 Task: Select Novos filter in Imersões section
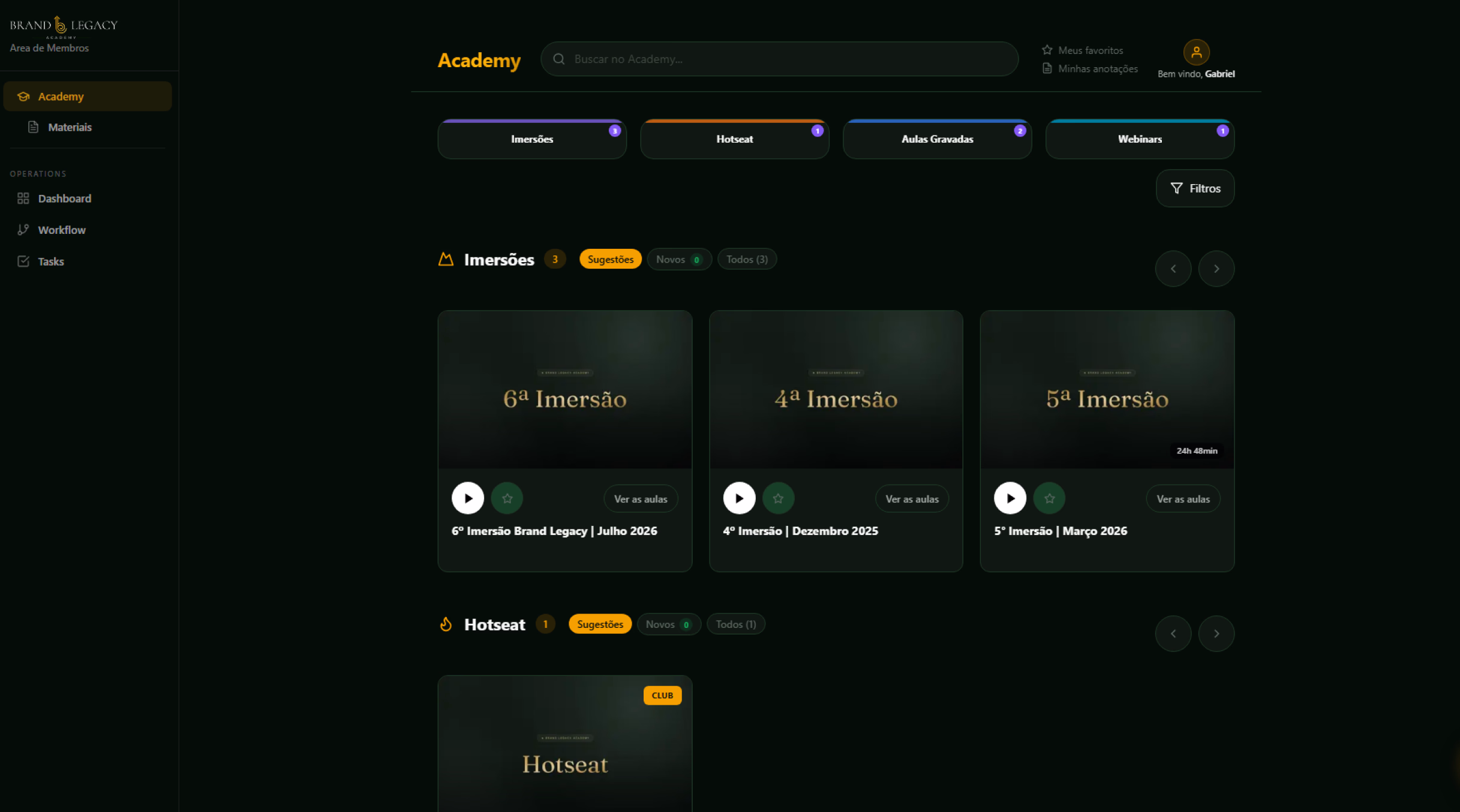[679, 259]
